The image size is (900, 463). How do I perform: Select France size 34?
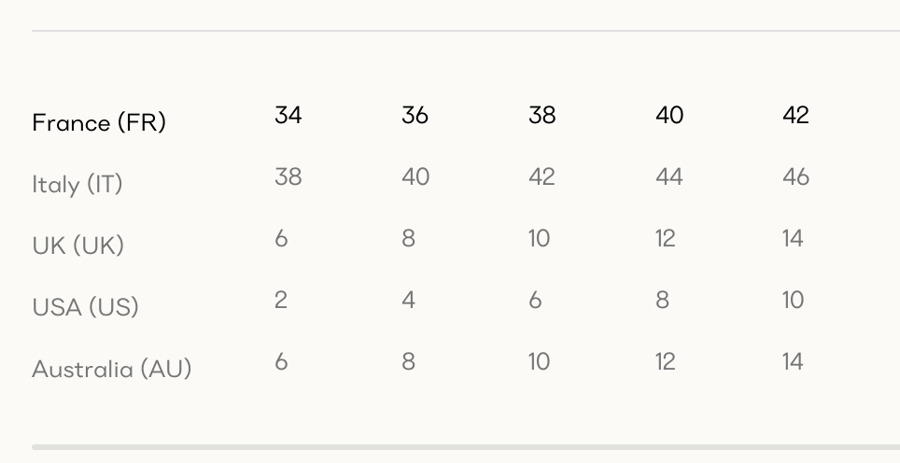(x=288, y=115)
